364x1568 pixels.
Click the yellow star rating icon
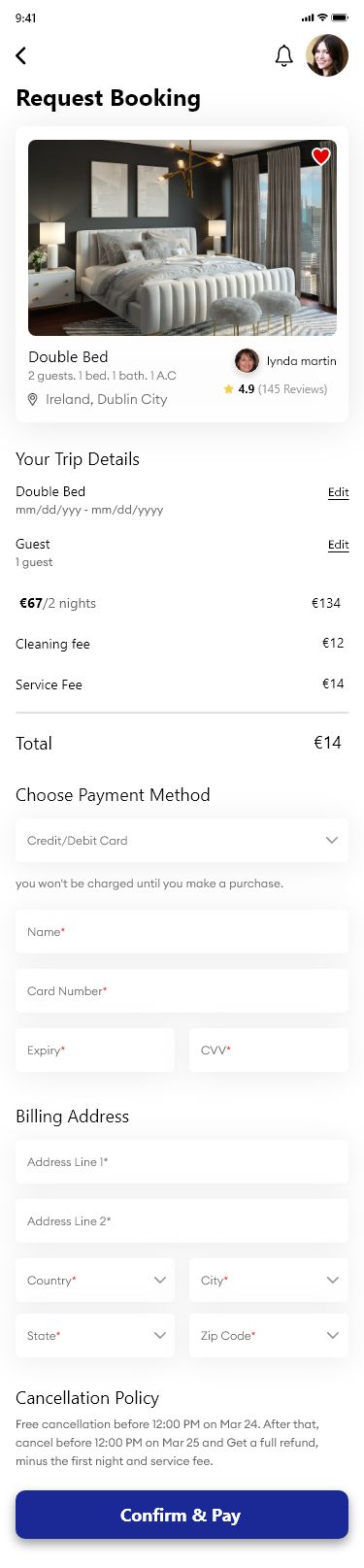[x=228, y=389]
